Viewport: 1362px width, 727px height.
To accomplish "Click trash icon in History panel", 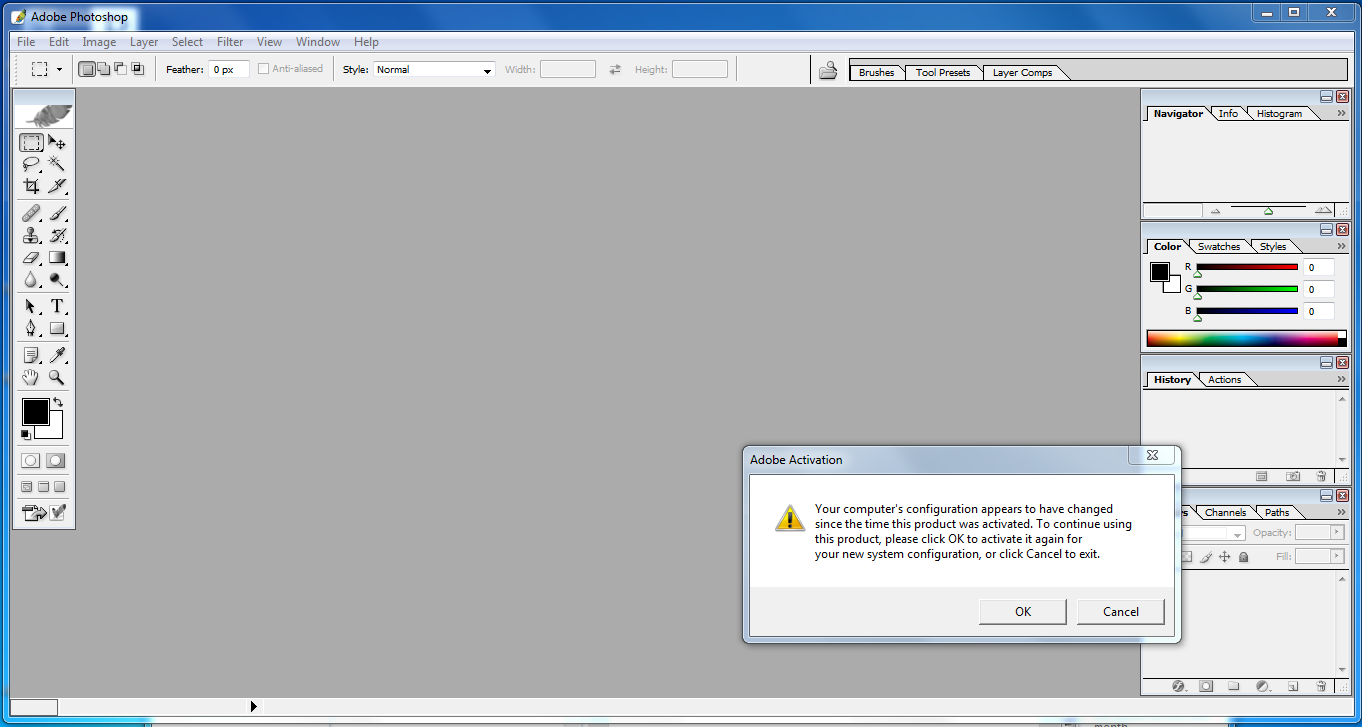I will point(1321,477).
